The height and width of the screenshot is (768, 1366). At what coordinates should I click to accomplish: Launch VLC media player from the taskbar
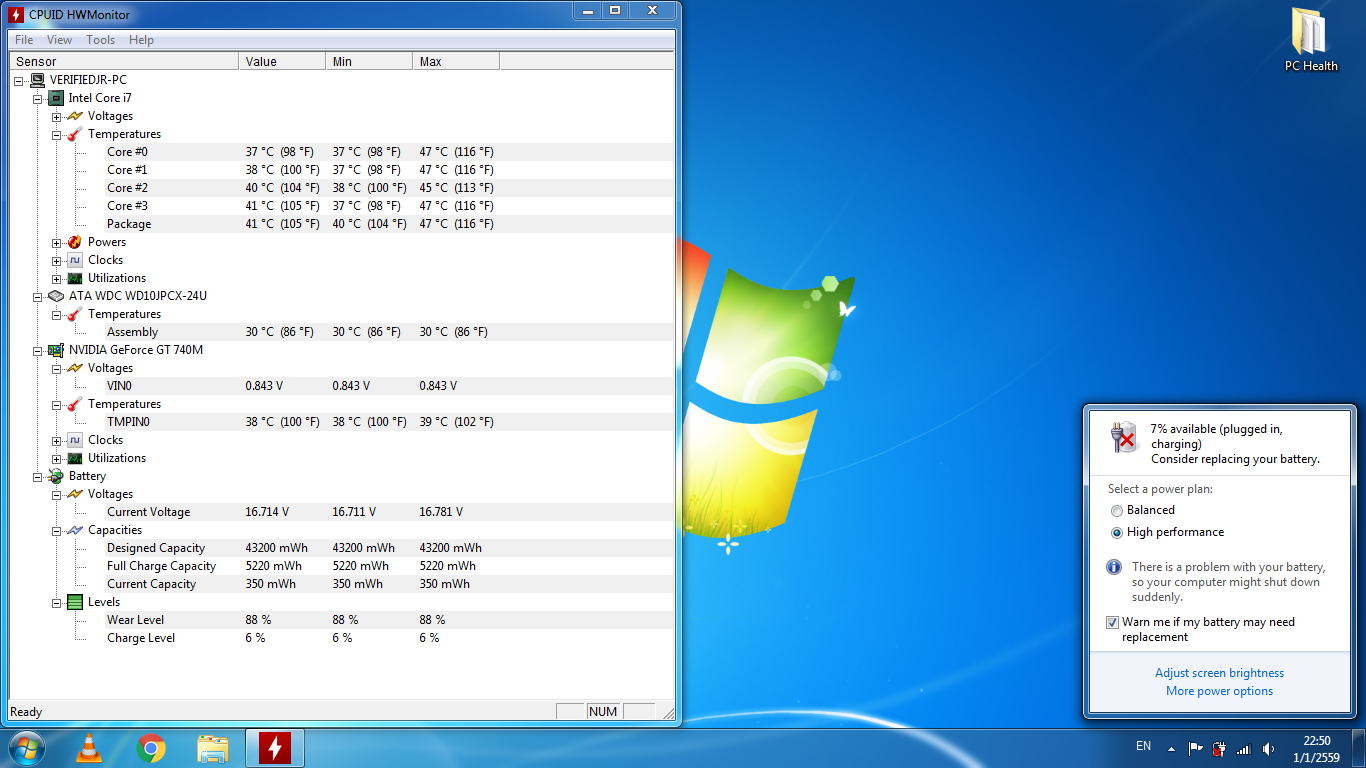coord(89,748)
